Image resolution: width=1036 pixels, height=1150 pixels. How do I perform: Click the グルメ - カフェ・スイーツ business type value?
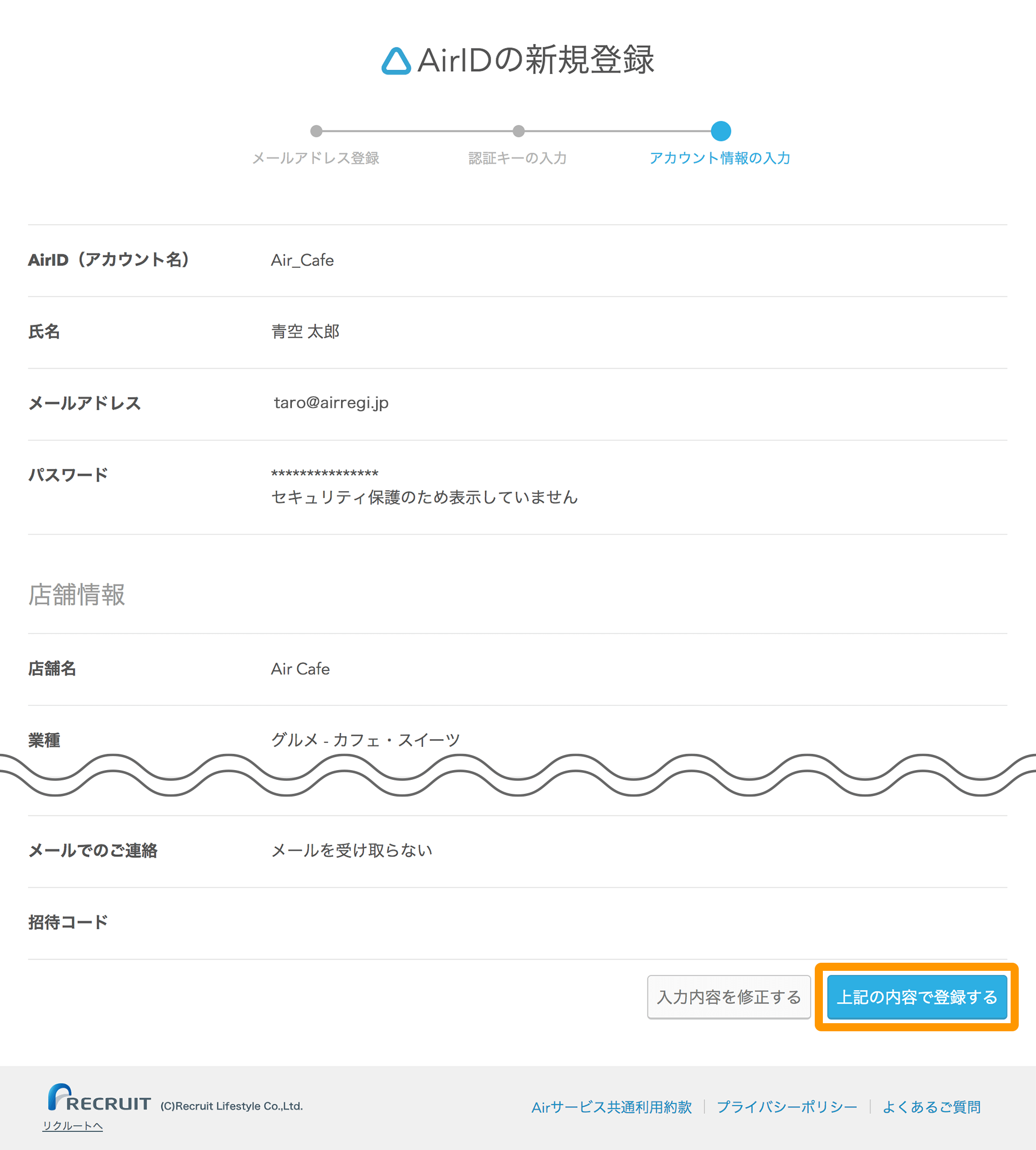click(365, 740)
